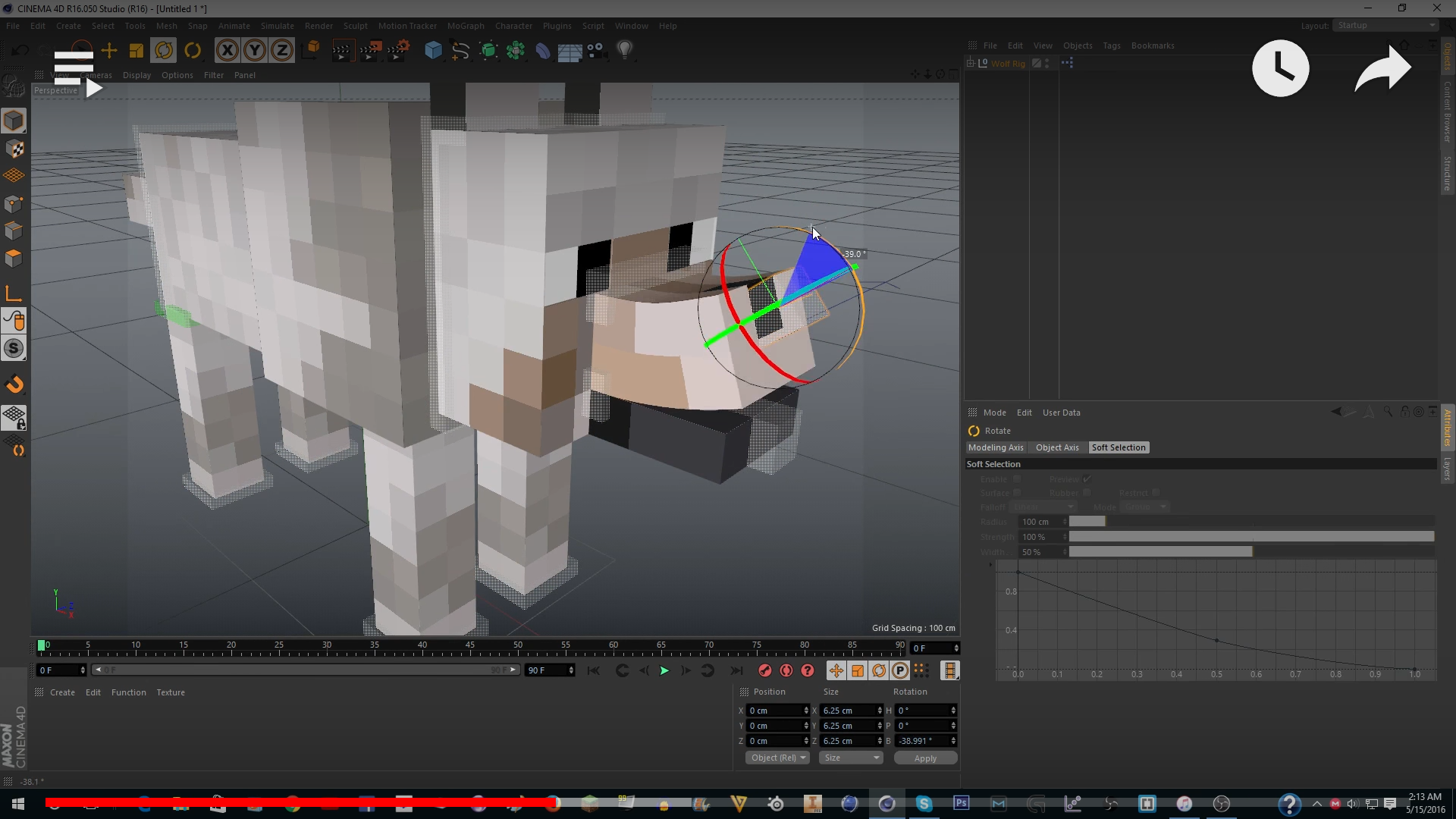The image size is (1456, 819).
Task: Click the Coordinate System toggle icon
Action: tap(311, 51)
